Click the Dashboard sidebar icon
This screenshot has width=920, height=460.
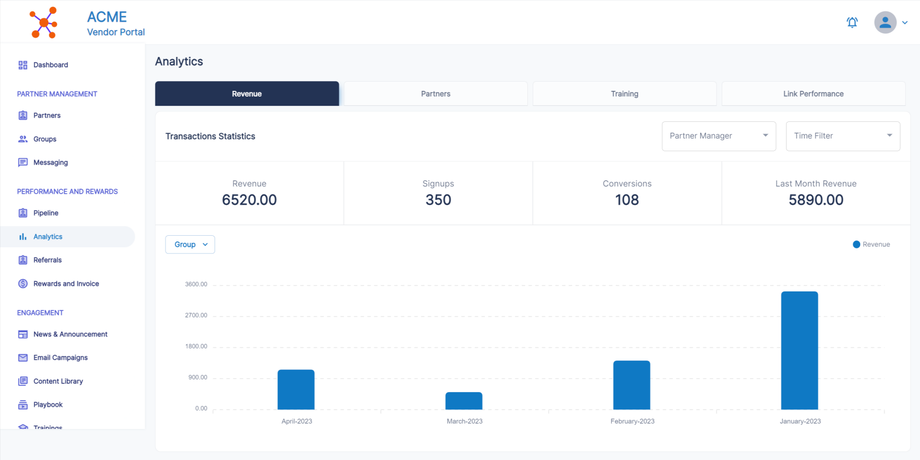23,65
